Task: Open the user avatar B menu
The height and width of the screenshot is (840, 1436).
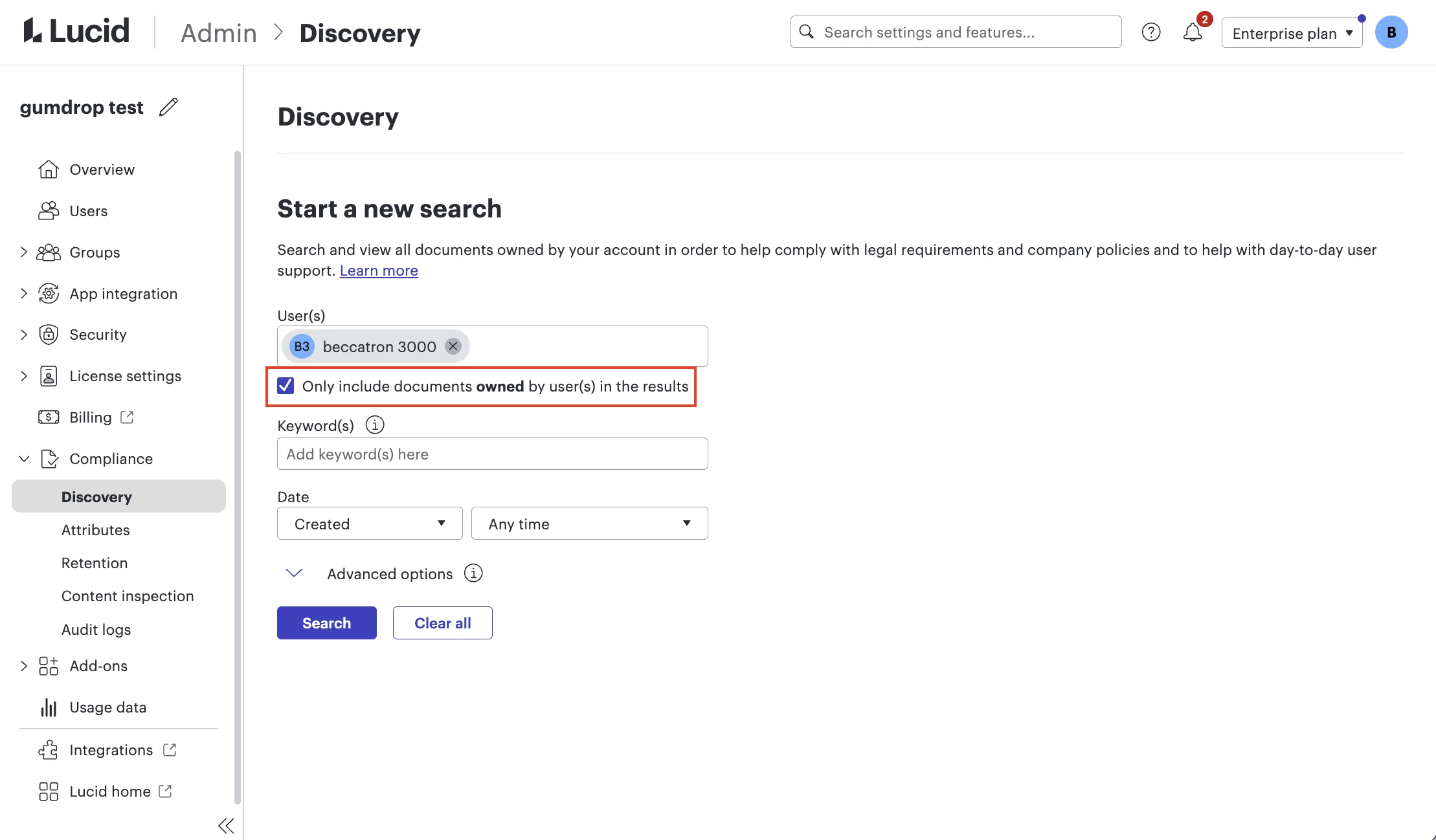Action: tap(1391, 32)
